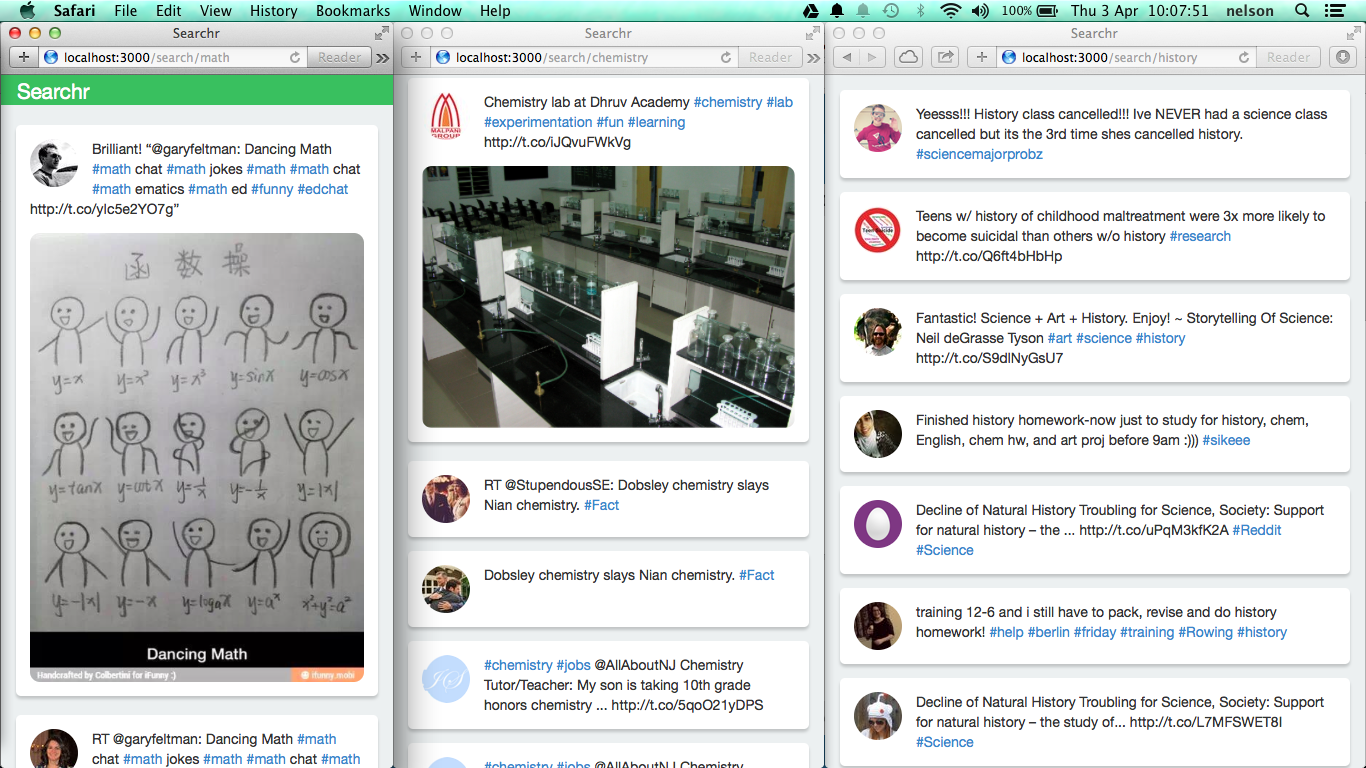
Task: Click Reader button in chemistry window
Action: (x=770, y=57)
